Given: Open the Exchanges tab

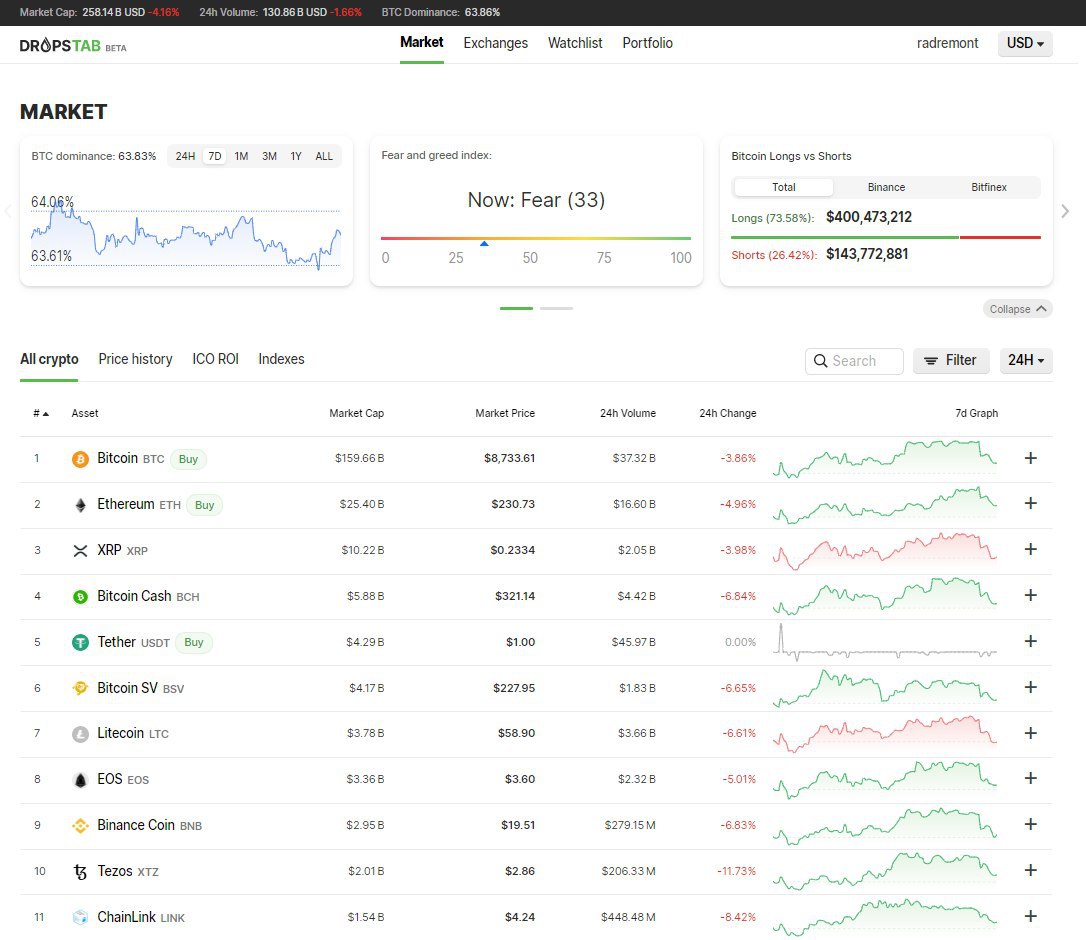Looking at the screenshot, I should (495, 43).
